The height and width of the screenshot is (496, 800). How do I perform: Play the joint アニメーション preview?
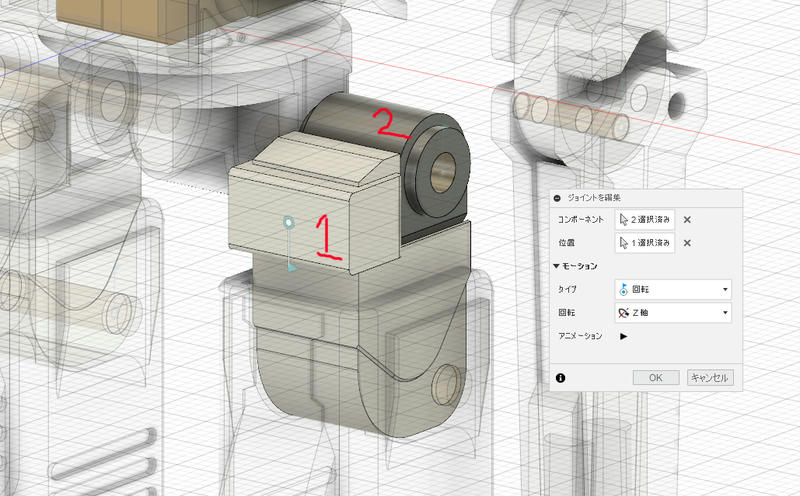[623, 336]
